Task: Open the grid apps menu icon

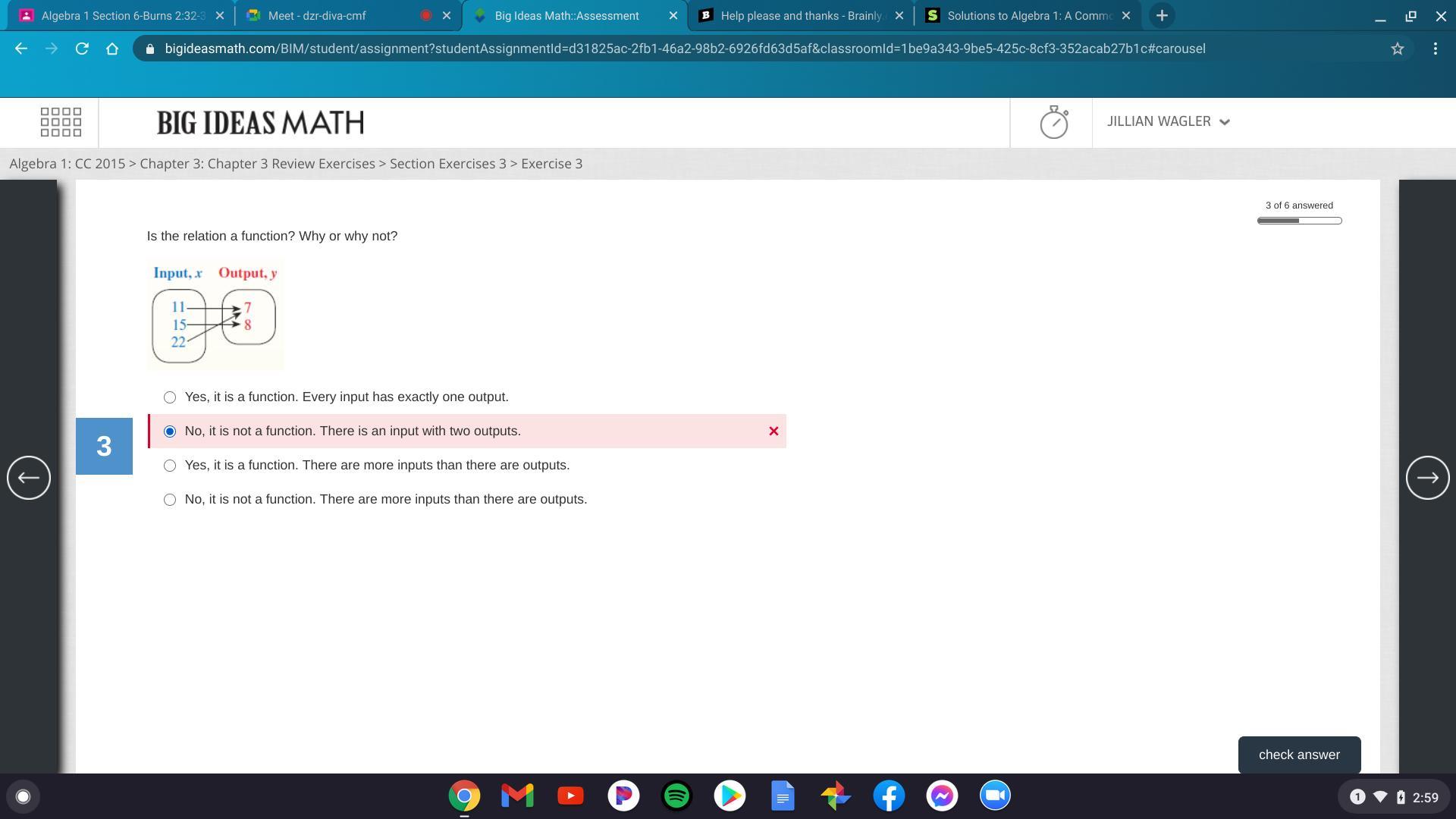Action: pyautogui.click(x=61, y=122)
